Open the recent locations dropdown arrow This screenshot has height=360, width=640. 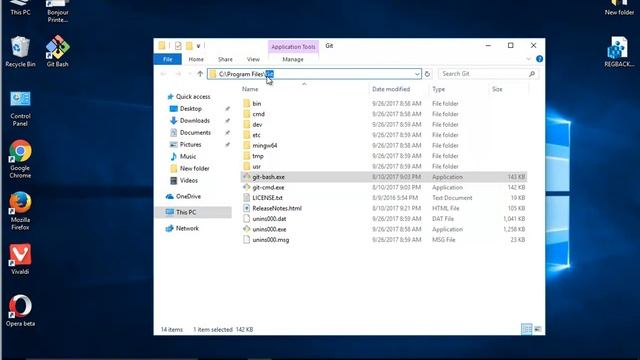(x=190, y=74)
